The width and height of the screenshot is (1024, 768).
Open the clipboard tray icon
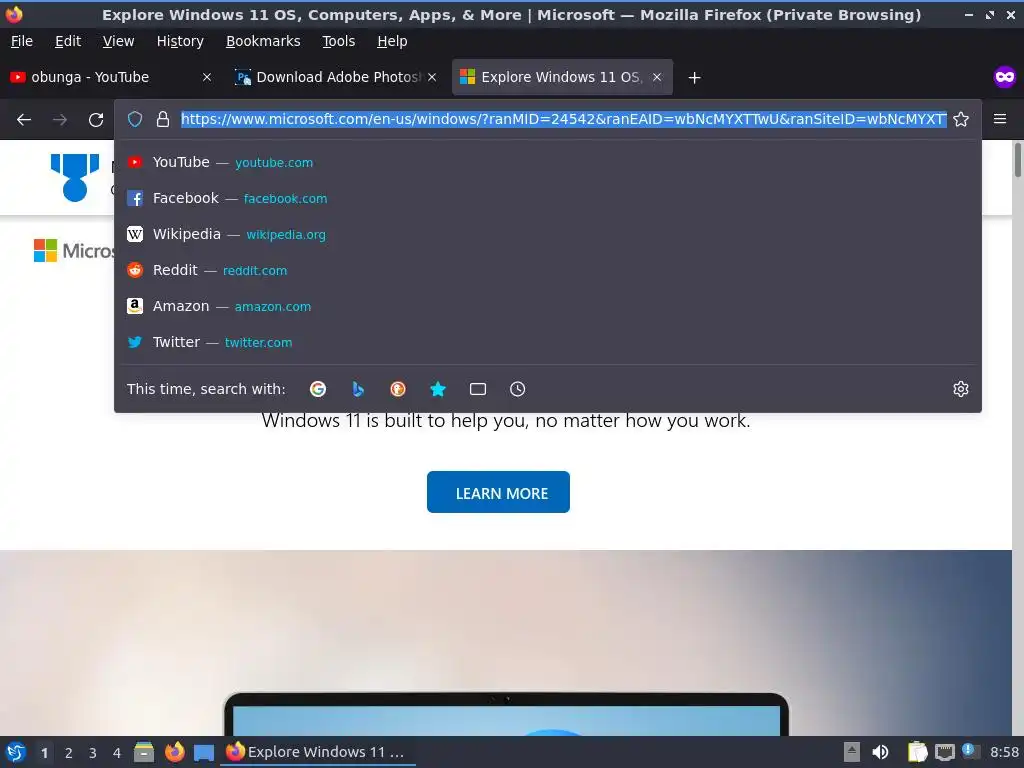click(917, 752)
